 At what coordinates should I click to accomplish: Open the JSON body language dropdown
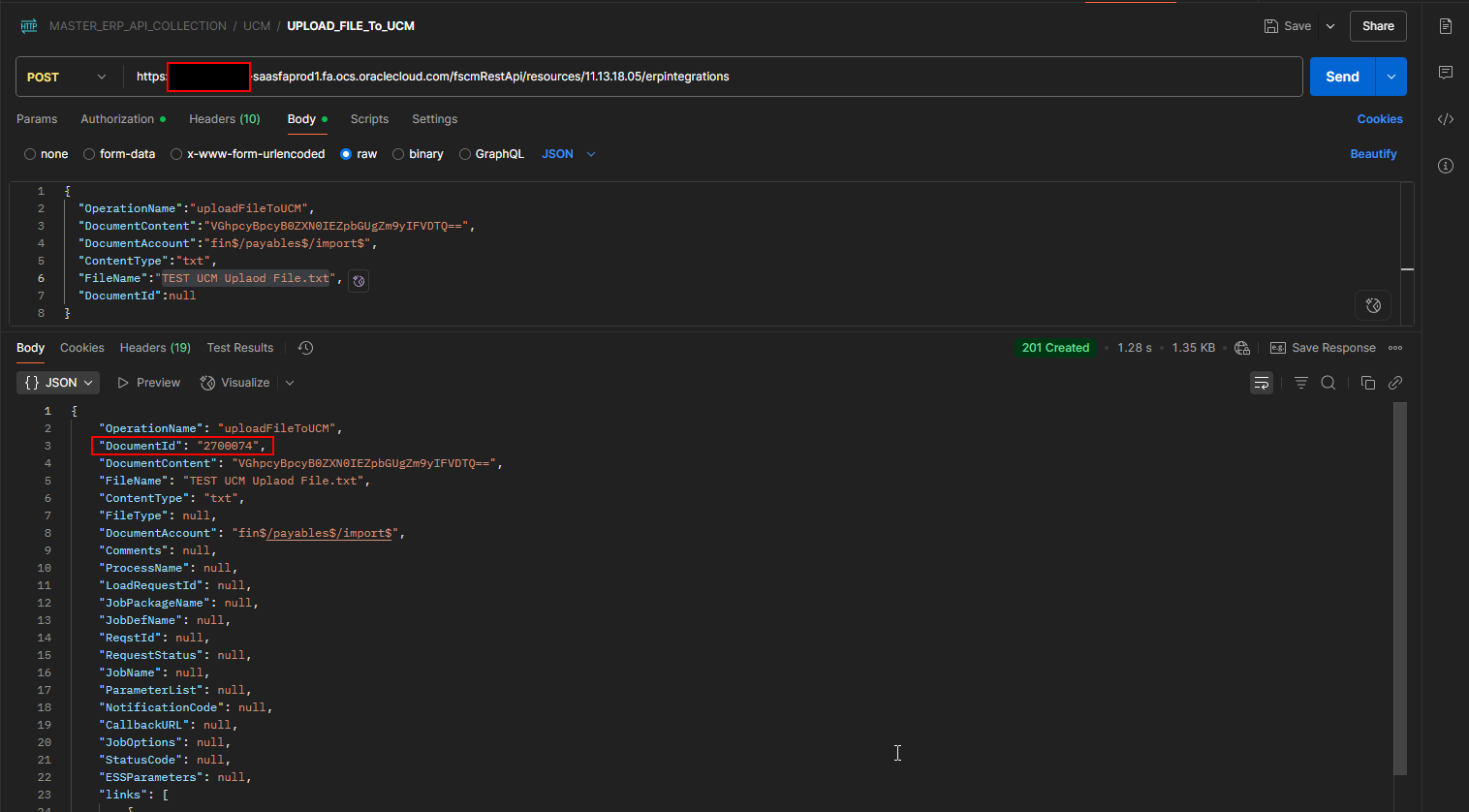(x=569, y=154)
